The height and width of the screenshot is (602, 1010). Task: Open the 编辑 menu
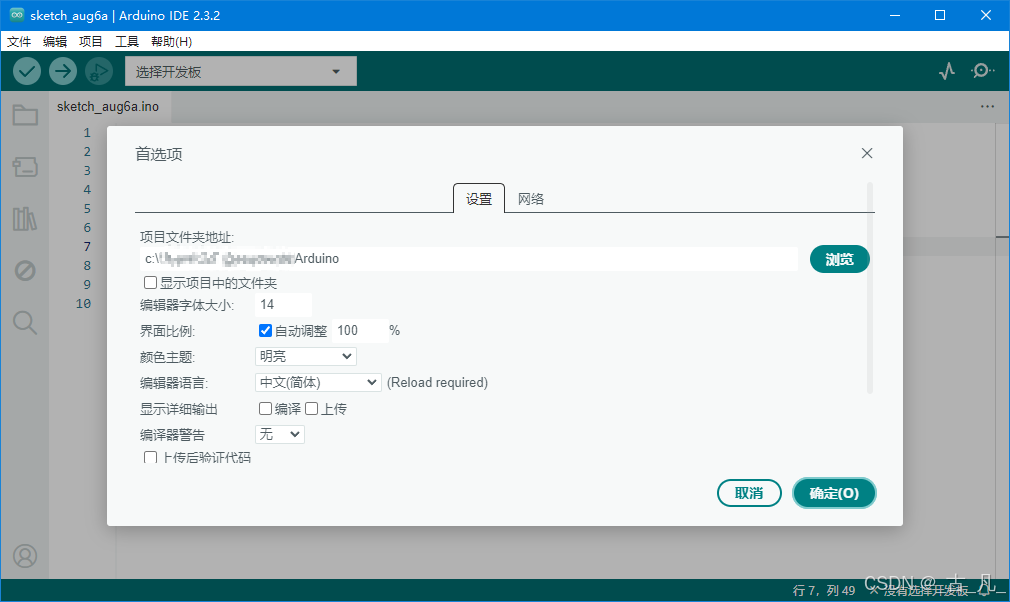tap(55, 41)
